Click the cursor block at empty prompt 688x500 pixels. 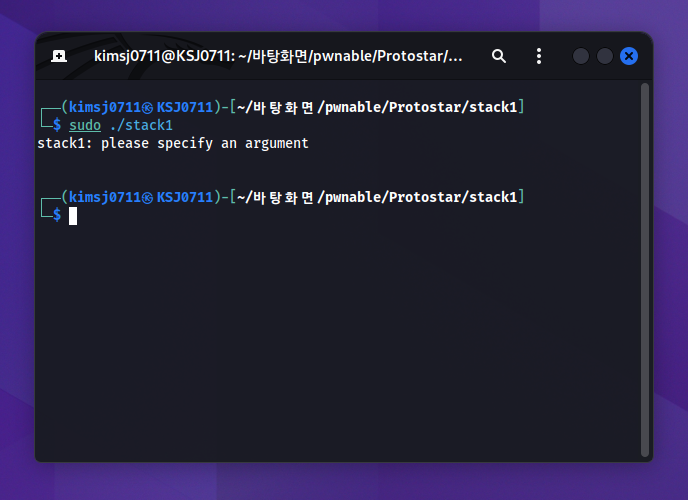point(73,216)
